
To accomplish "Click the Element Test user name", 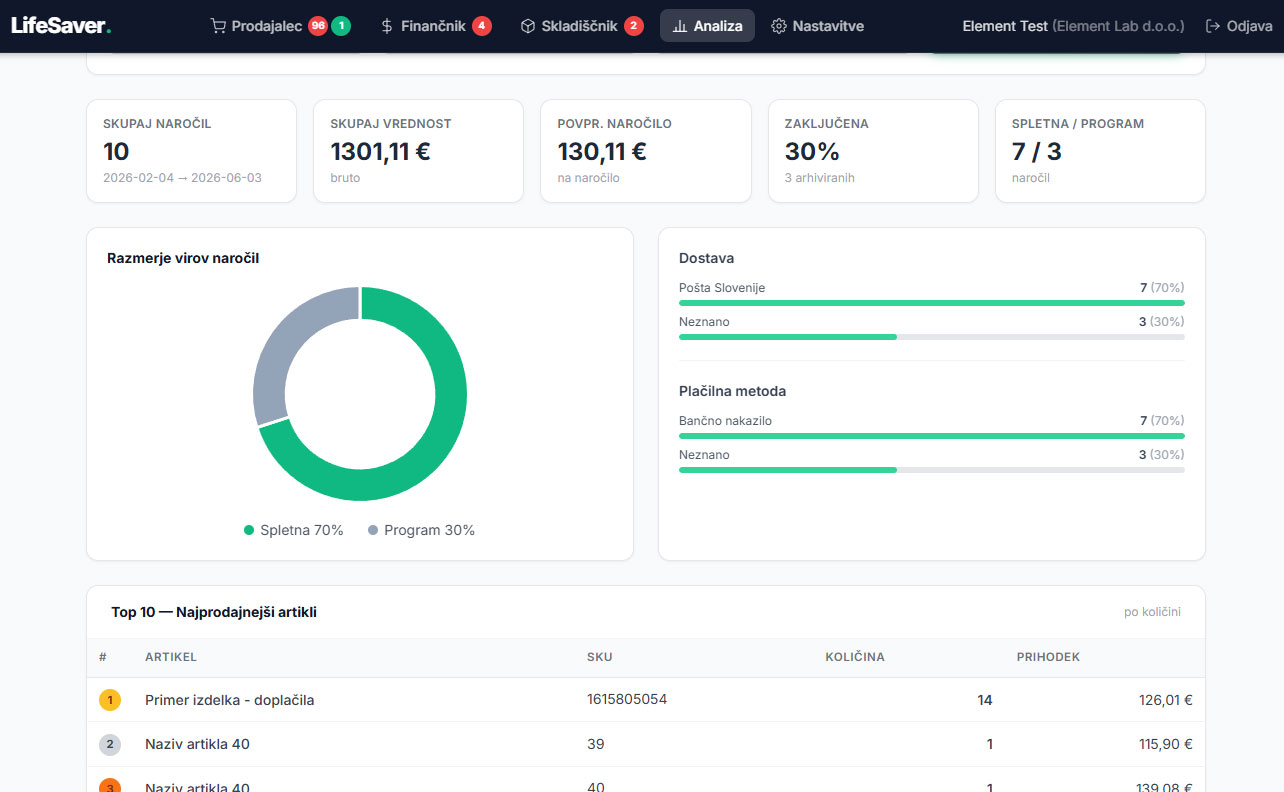I will click(1005, 26).
